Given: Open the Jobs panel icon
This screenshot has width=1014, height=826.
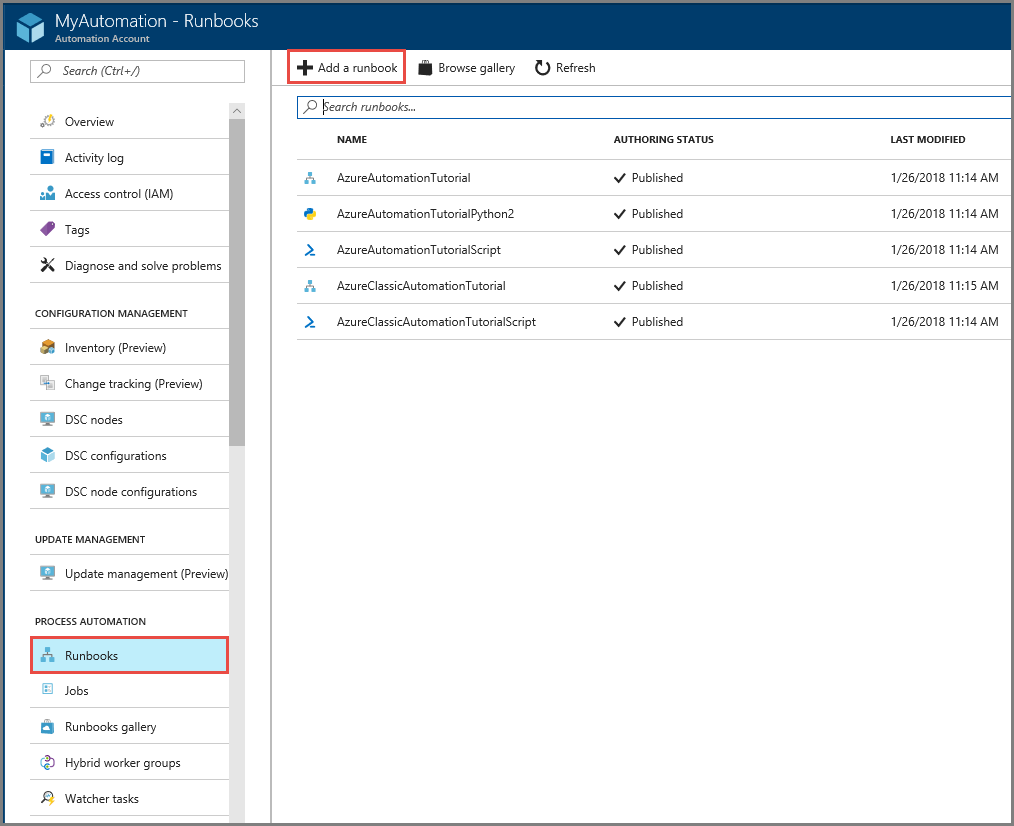Looking at the screenshot, I should click(47, 690).
